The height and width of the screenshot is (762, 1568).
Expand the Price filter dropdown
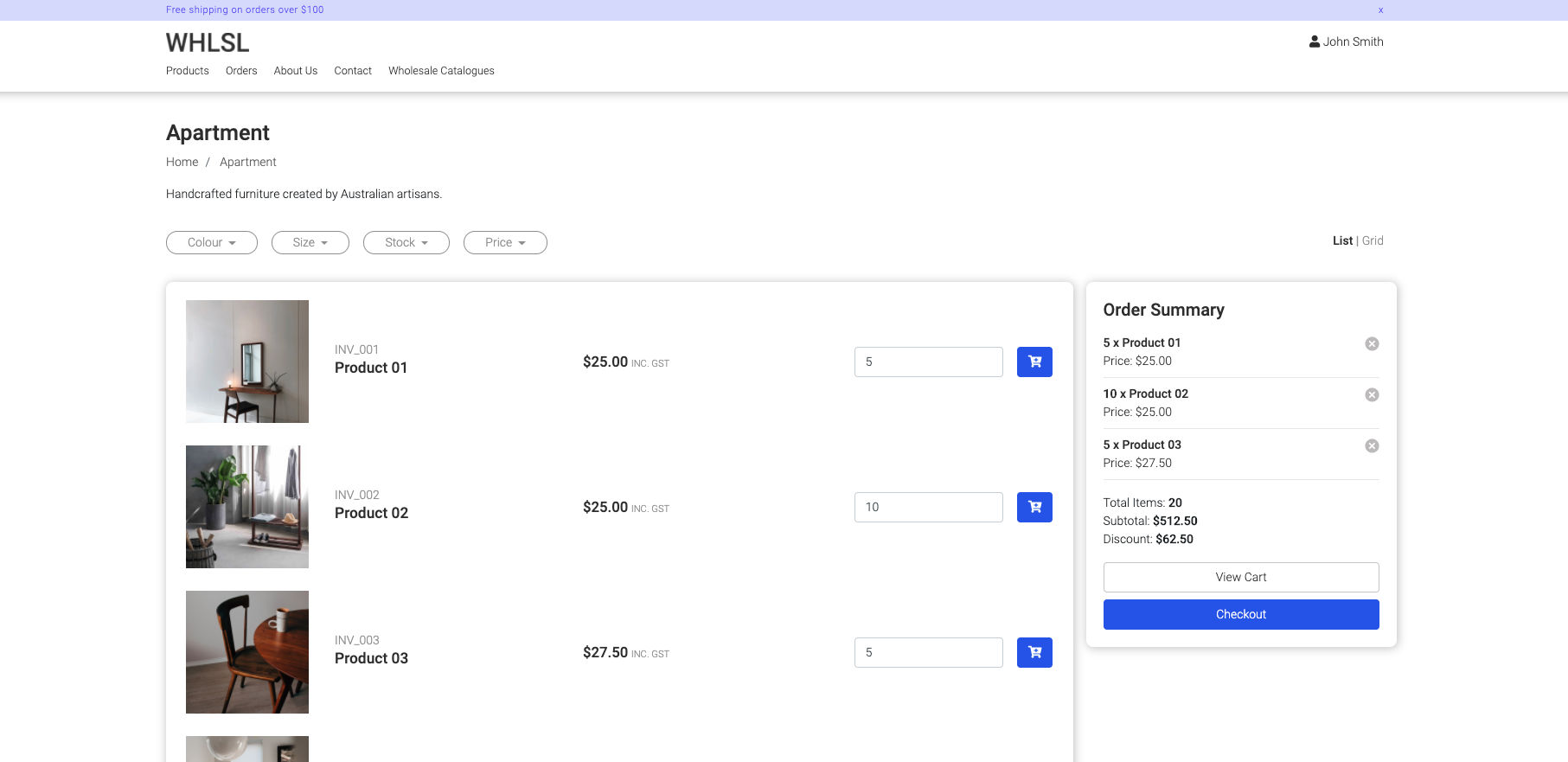[x=505, y=242]
